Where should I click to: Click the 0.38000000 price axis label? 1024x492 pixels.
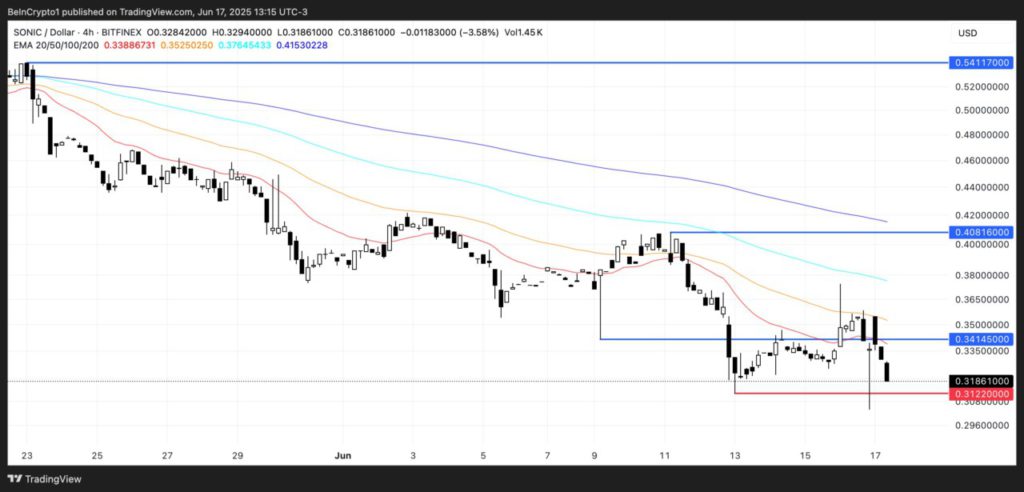983,275
